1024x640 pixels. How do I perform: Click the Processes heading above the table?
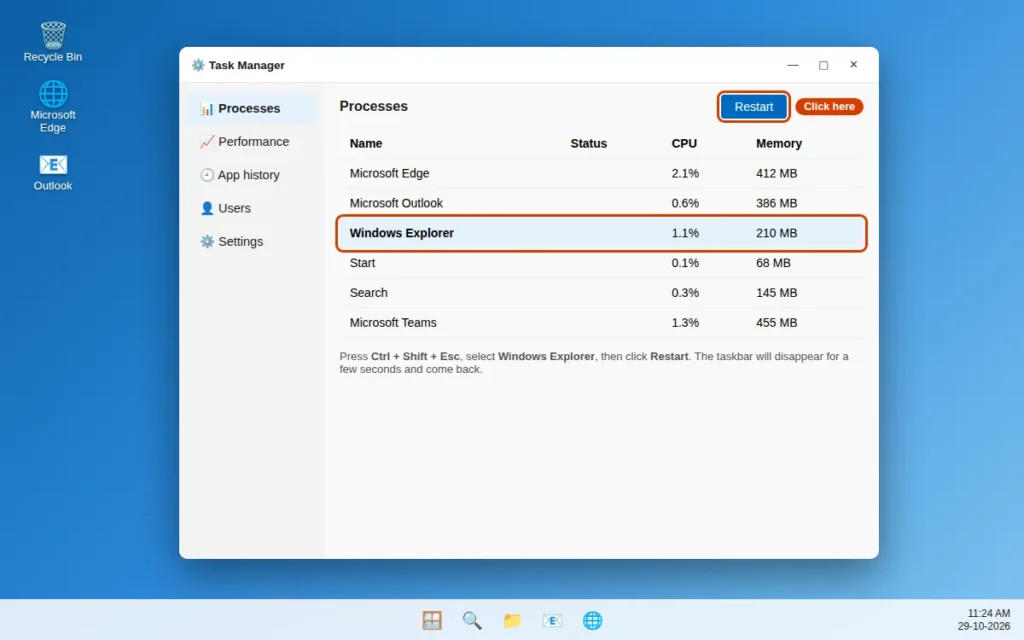[374, 106]
